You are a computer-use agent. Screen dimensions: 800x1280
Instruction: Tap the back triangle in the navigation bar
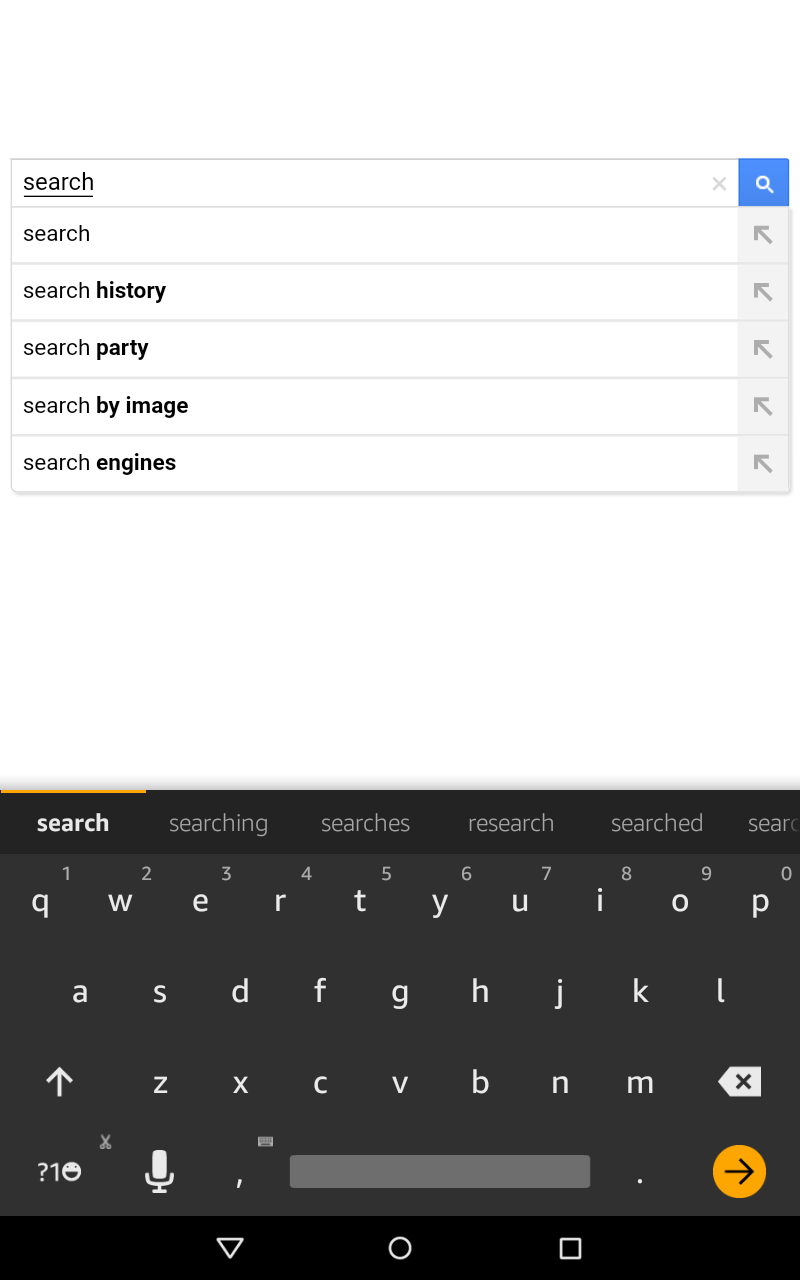click(230, 1248)
